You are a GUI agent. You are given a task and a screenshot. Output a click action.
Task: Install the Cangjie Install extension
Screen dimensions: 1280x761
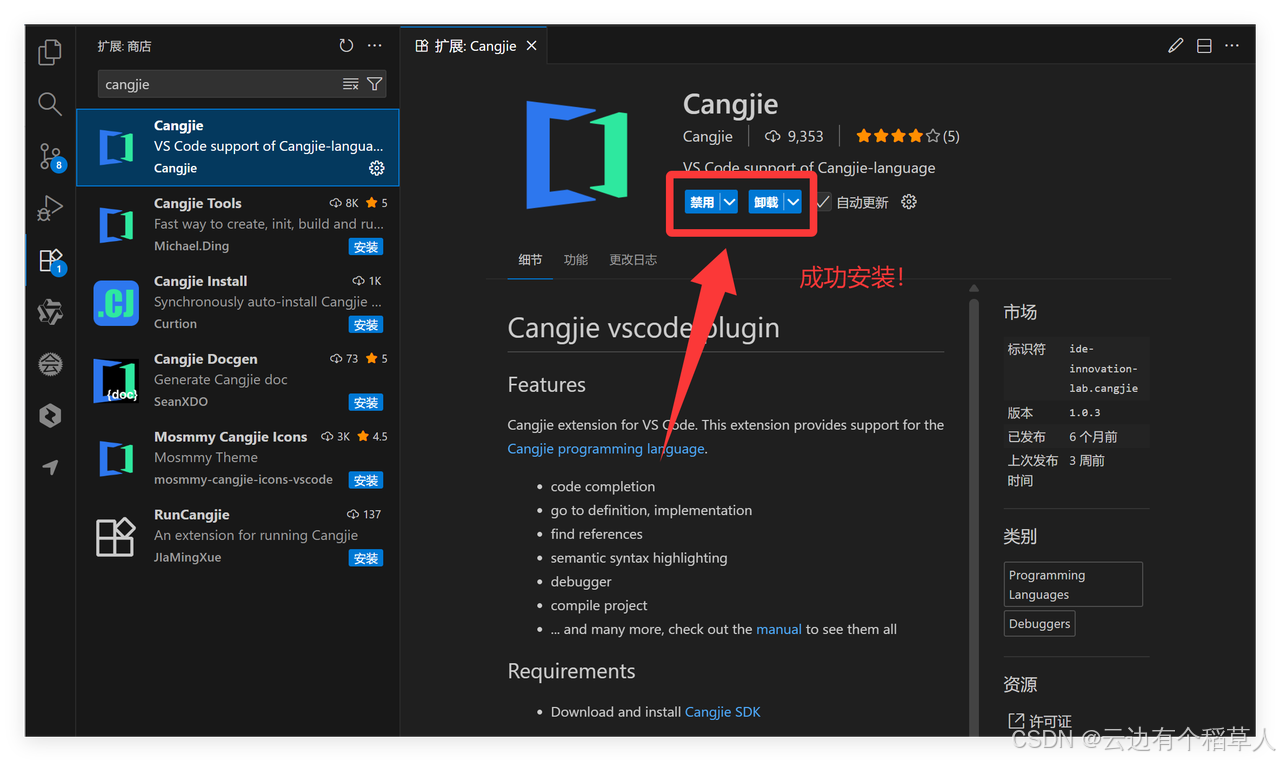[x=366, y=325]
